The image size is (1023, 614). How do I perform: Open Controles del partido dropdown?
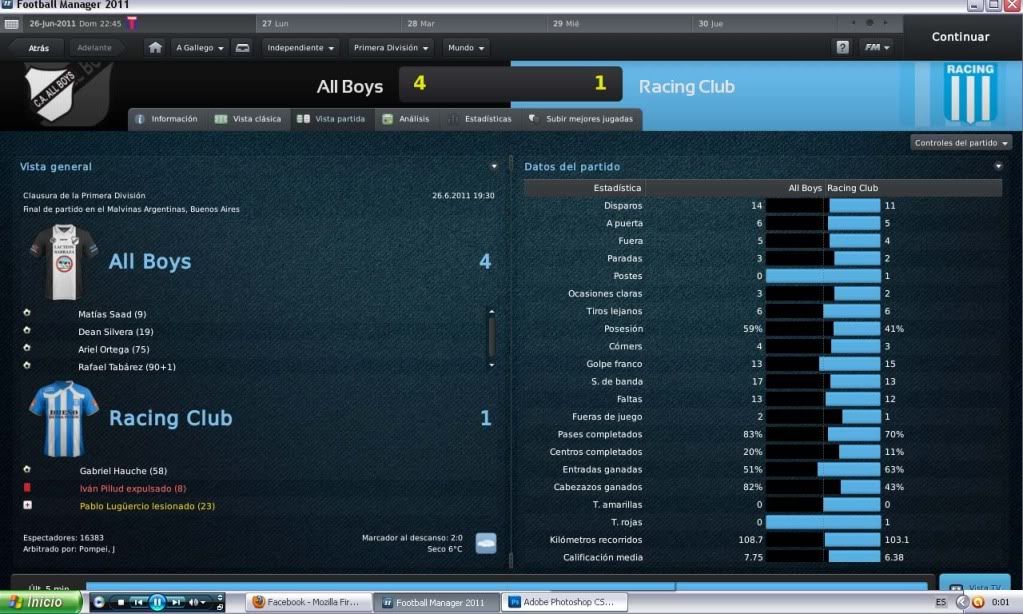point(961,143)
